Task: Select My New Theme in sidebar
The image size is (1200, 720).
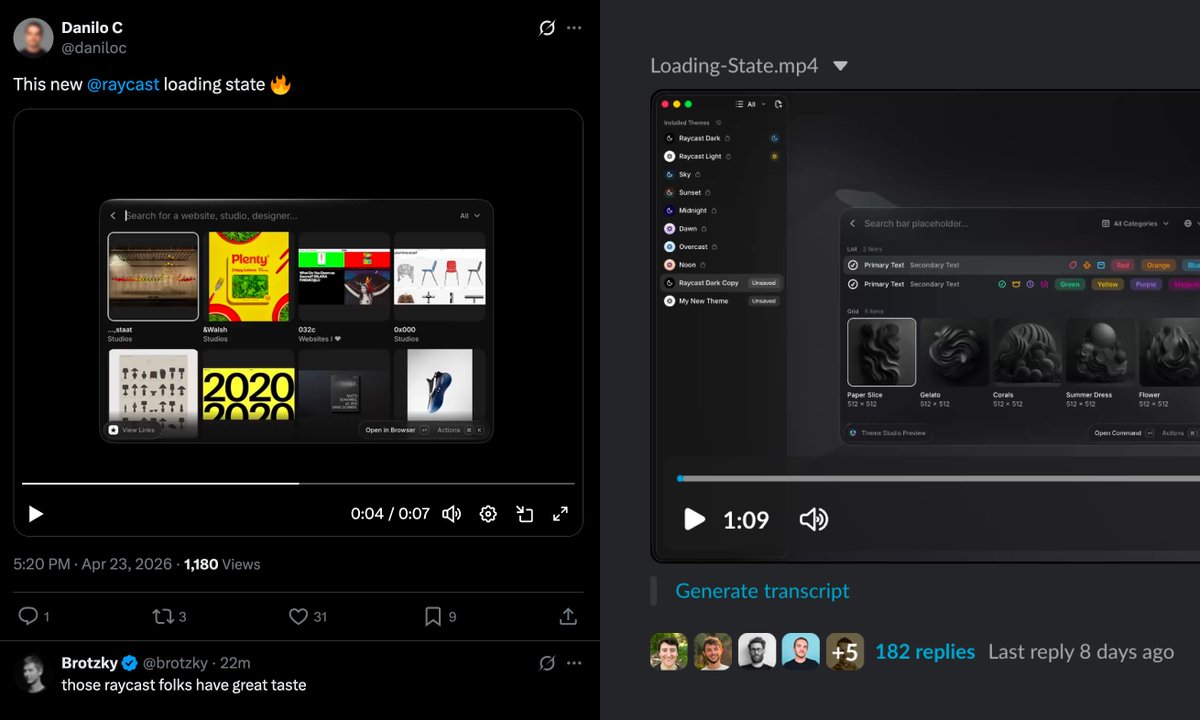Action: pos(720,301)
